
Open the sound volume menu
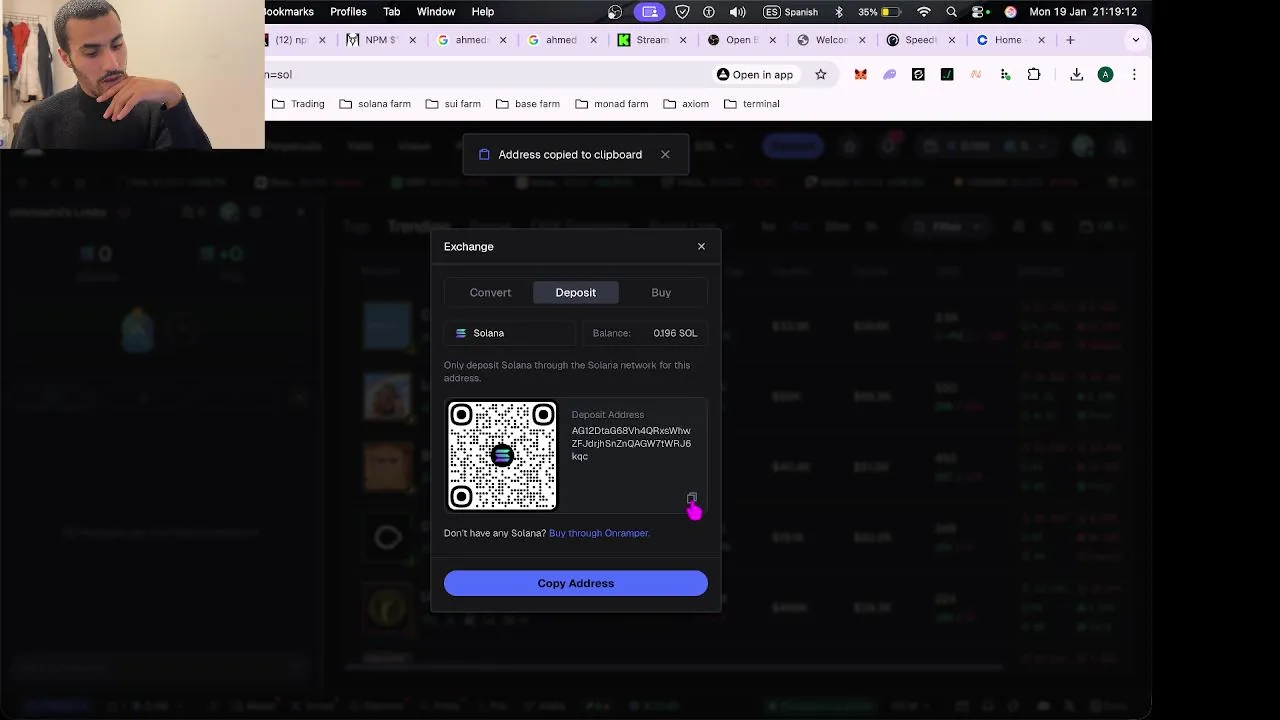738,12
